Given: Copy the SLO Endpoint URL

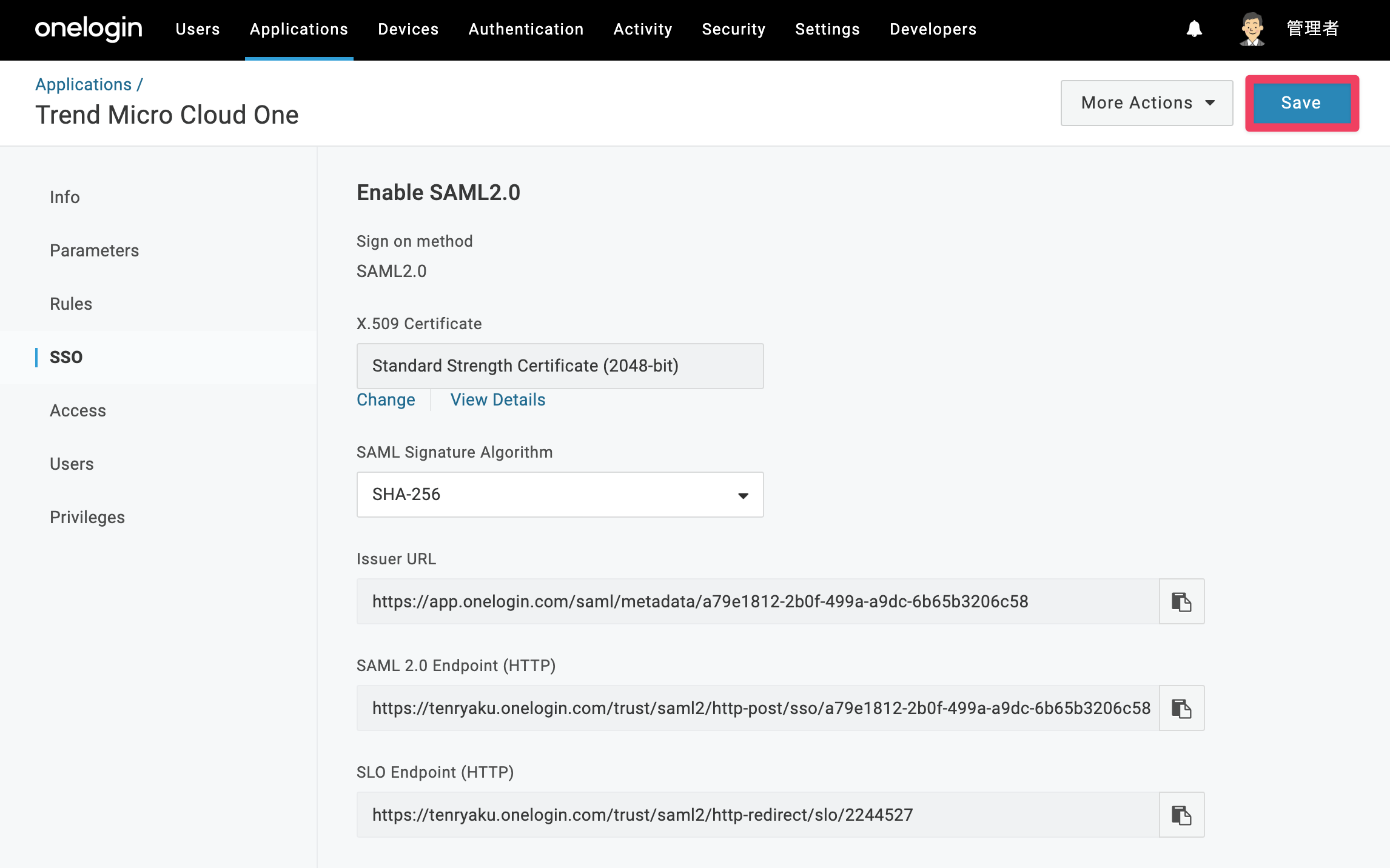Looking at the screenshot, I should click(1181, 815).
